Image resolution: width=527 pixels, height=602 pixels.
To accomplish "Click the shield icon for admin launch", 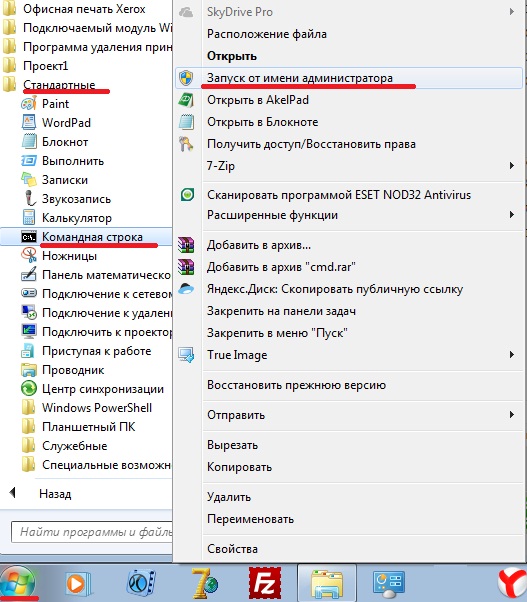I will 186,78.
